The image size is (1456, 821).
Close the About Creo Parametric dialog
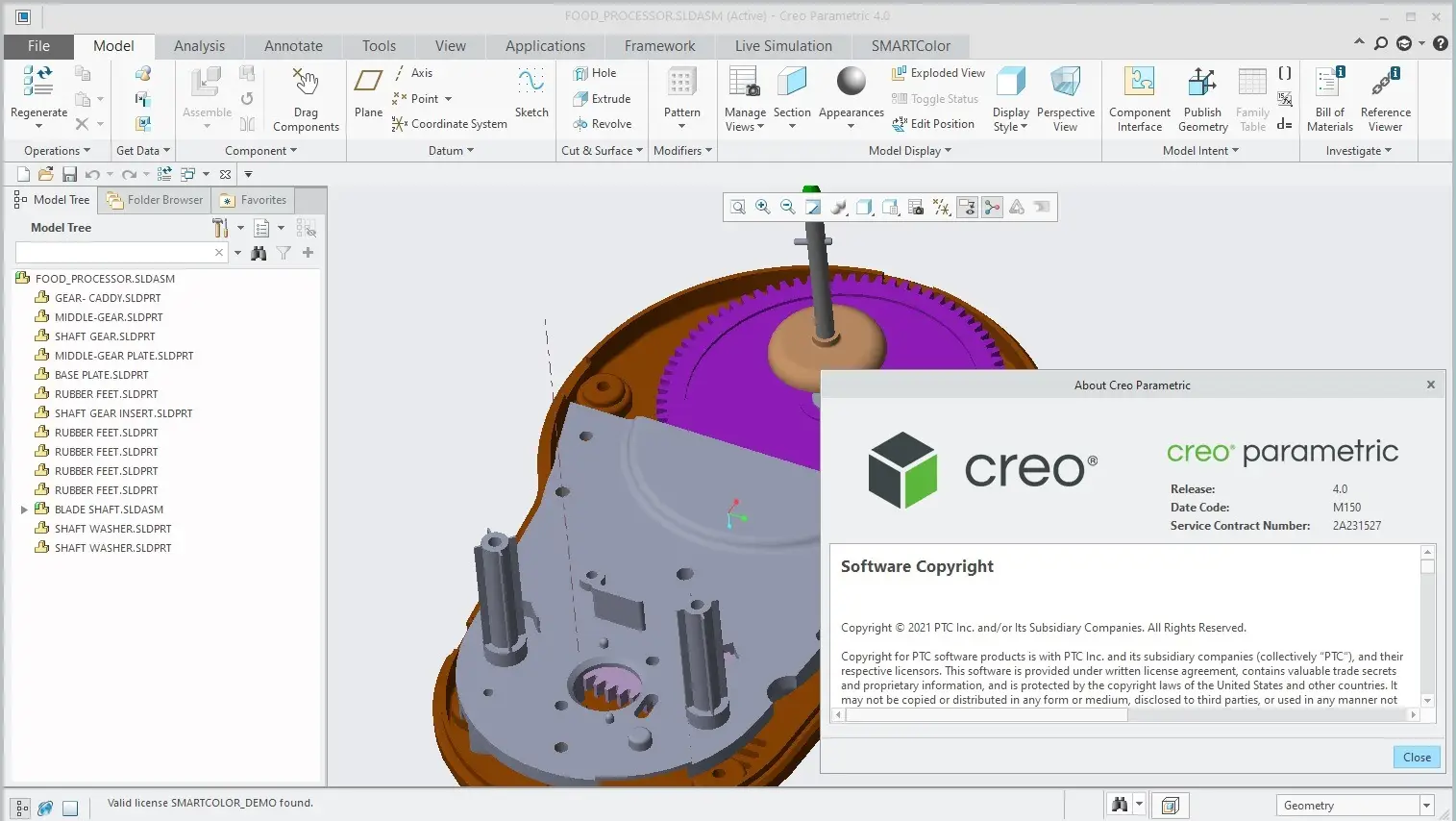(x=1417, y=758)
